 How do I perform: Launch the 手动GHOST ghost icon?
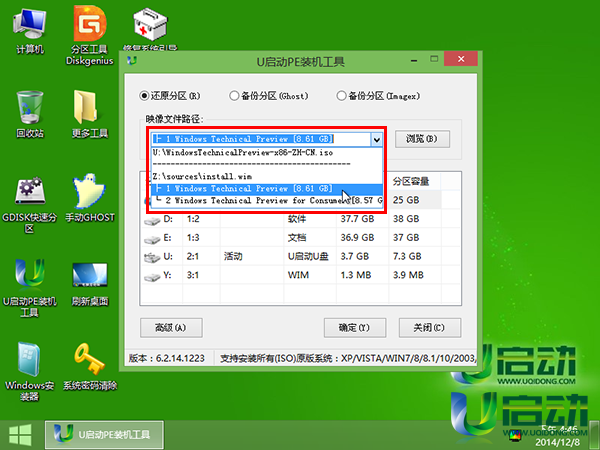tap(90, 198)
